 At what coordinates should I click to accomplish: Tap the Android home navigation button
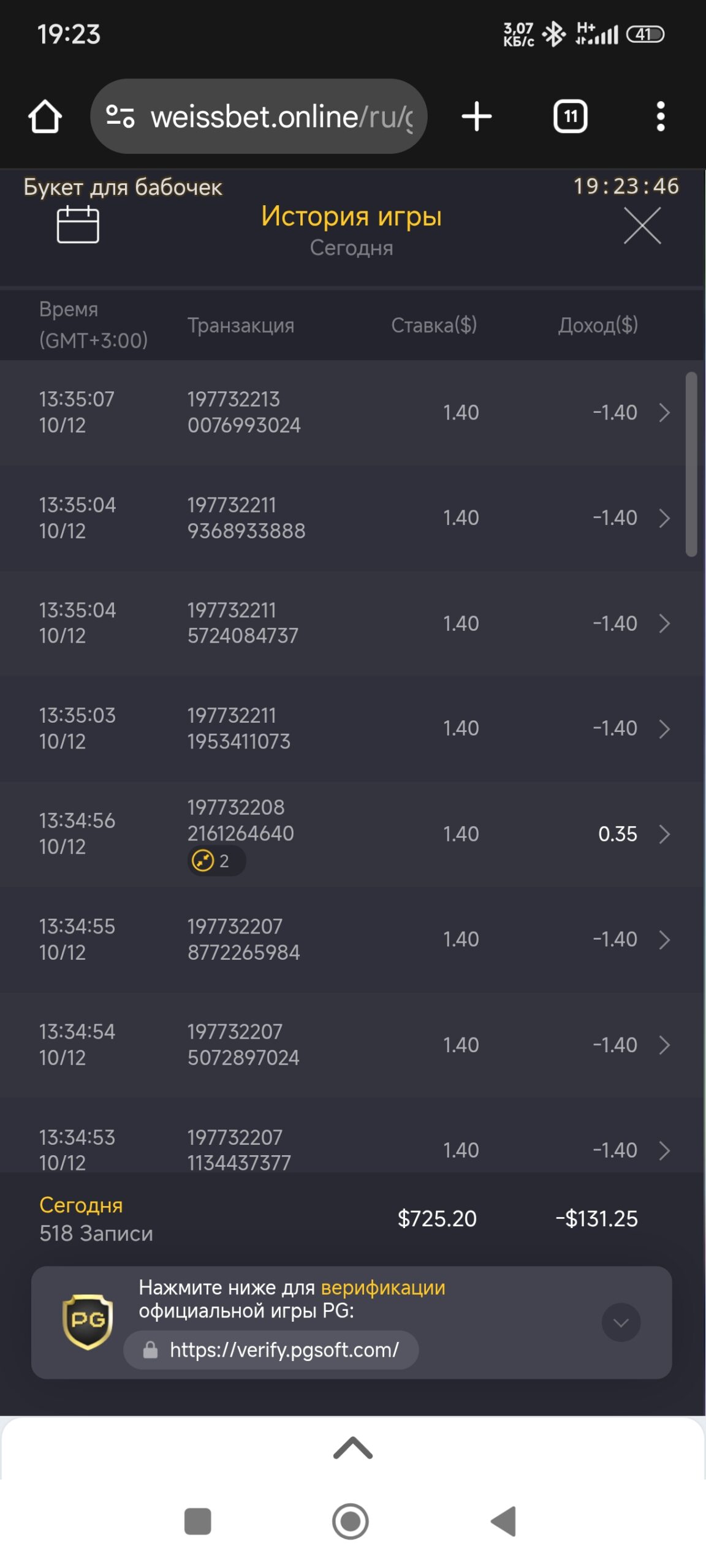click(350, 1521)
